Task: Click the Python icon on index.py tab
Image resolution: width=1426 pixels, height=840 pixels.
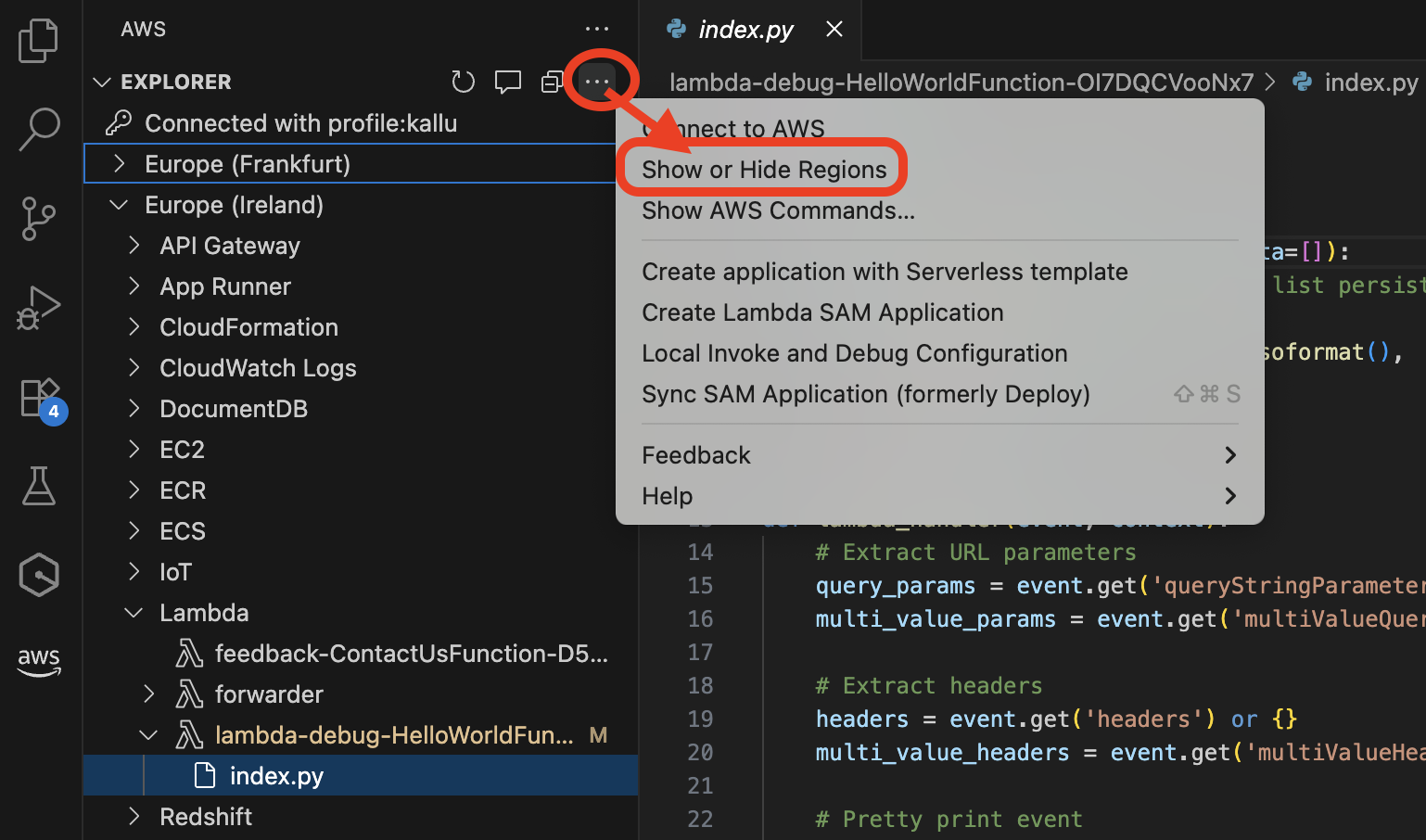Action: [x=677, y=29]
